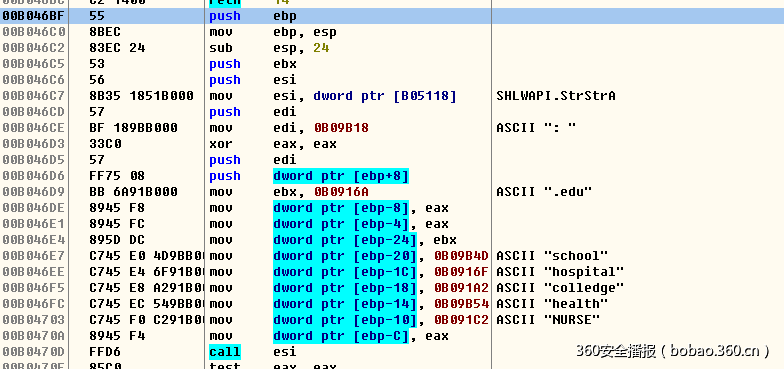Click comment ASCII "school"
The height and width of the screenshot is (369, 784).
[552, 256]
